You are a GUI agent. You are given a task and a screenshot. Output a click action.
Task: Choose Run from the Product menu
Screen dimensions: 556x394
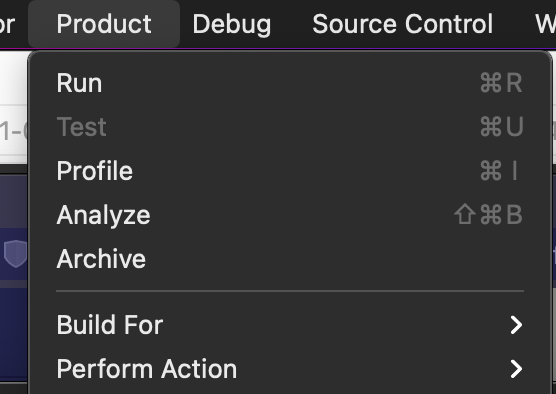[x=290, y=83]
